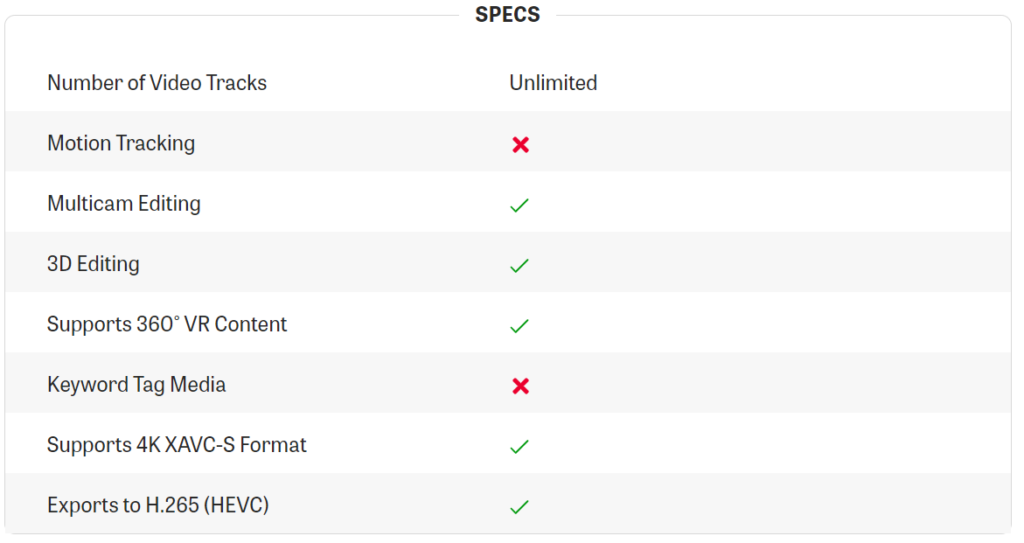
Task: Click the green checkmark for 3D Editing
Action: pos(519,265)
